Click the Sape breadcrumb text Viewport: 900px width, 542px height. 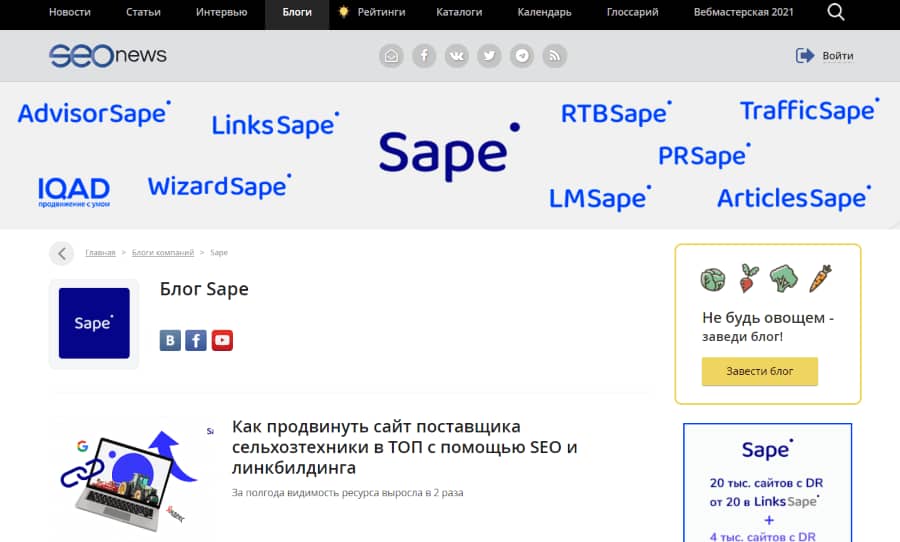tap(219, 253)
